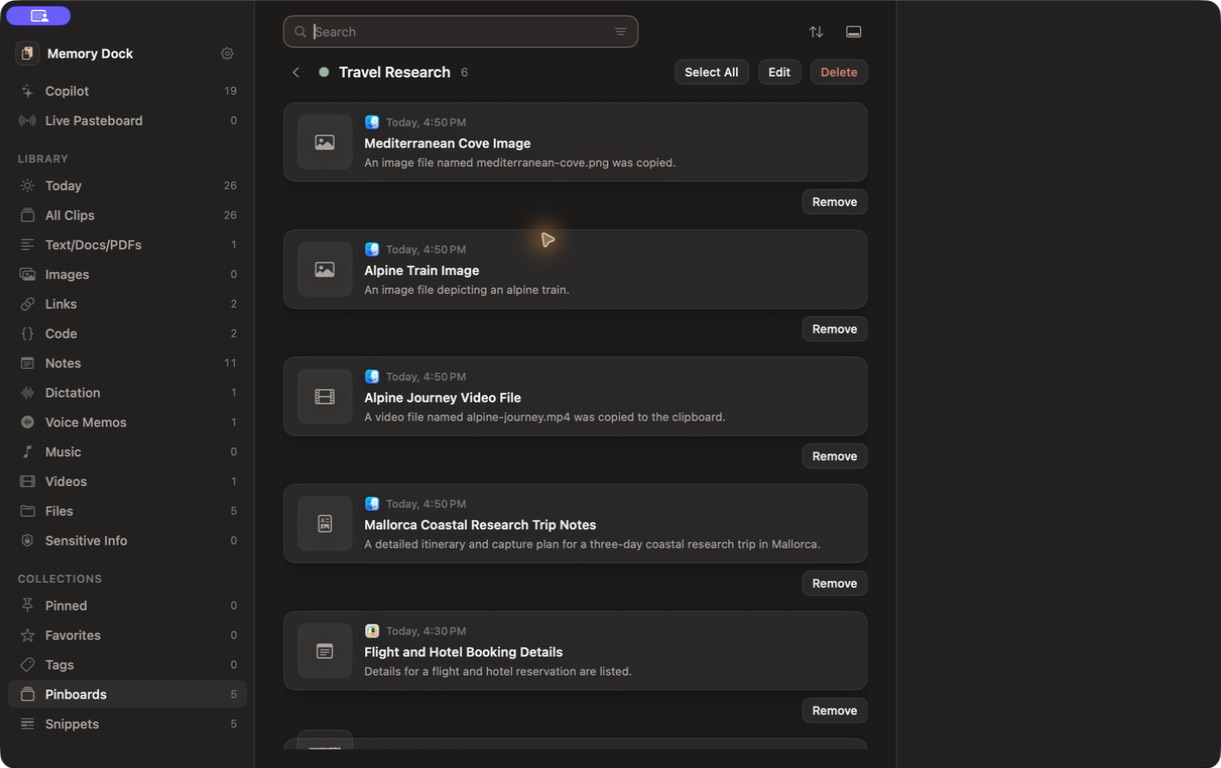Open Memory Dock settings gear
Screen dimensions: 1221x768
227,54
